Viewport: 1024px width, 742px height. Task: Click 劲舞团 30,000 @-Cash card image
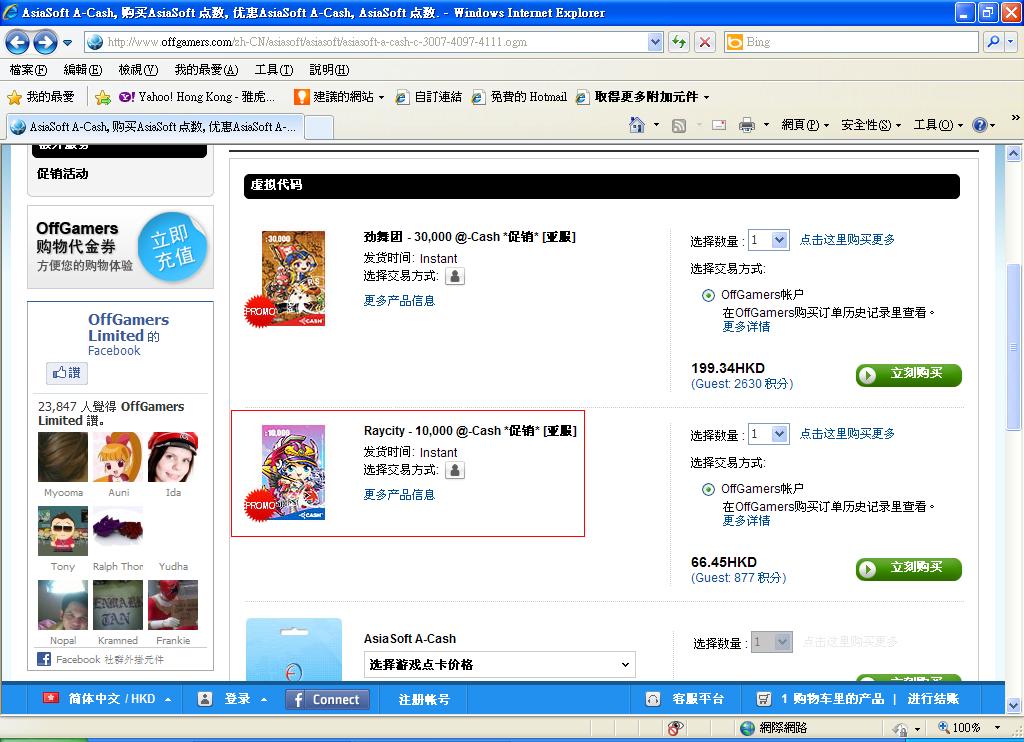pos(293,278)
